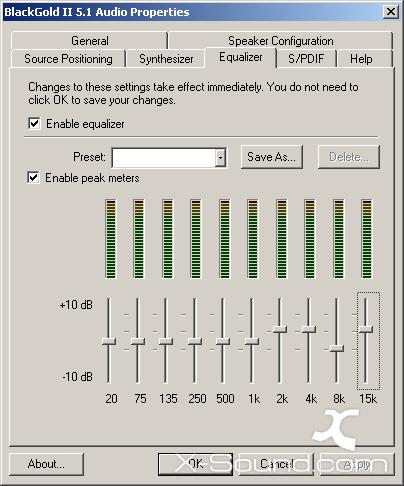Click the 20 Hz band slider thumb
This screenshot has height=486, width=404.
109,341
